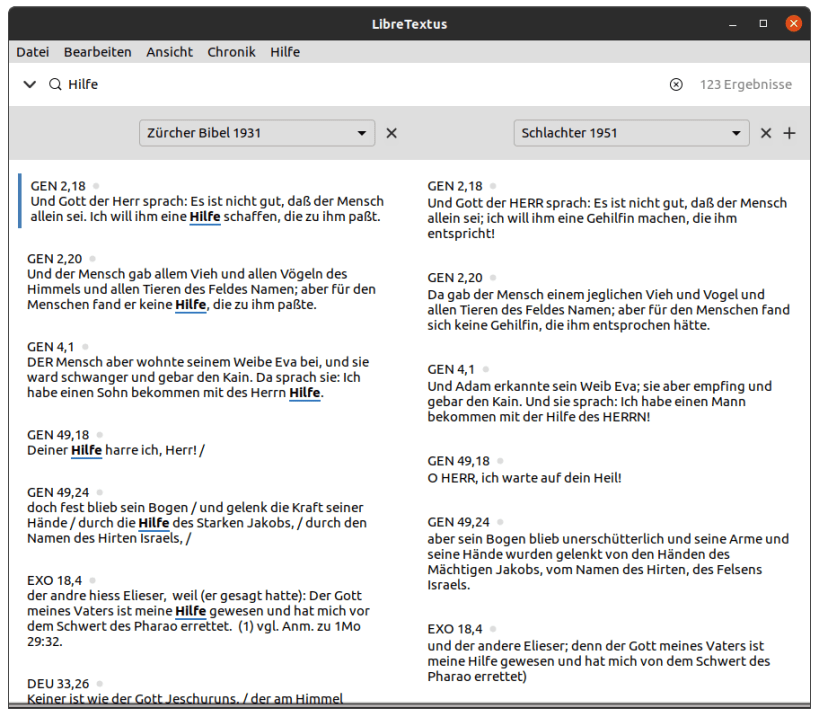Select GEN 49,18 reference in Schlachter column
Viewport: 819px width, 717px height.
coord(459,462)
